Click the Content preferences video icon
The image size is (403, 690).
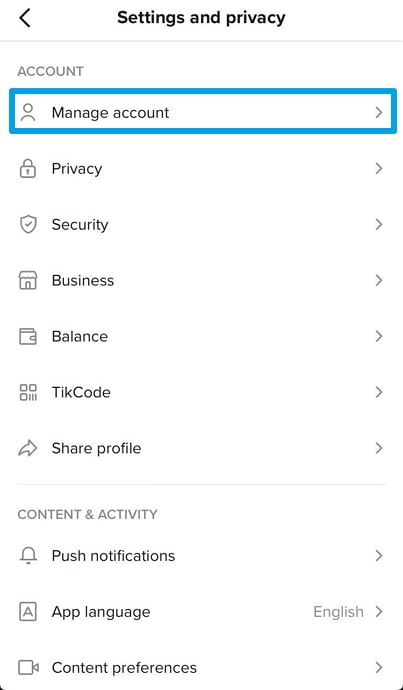click(x=28, y=668)
